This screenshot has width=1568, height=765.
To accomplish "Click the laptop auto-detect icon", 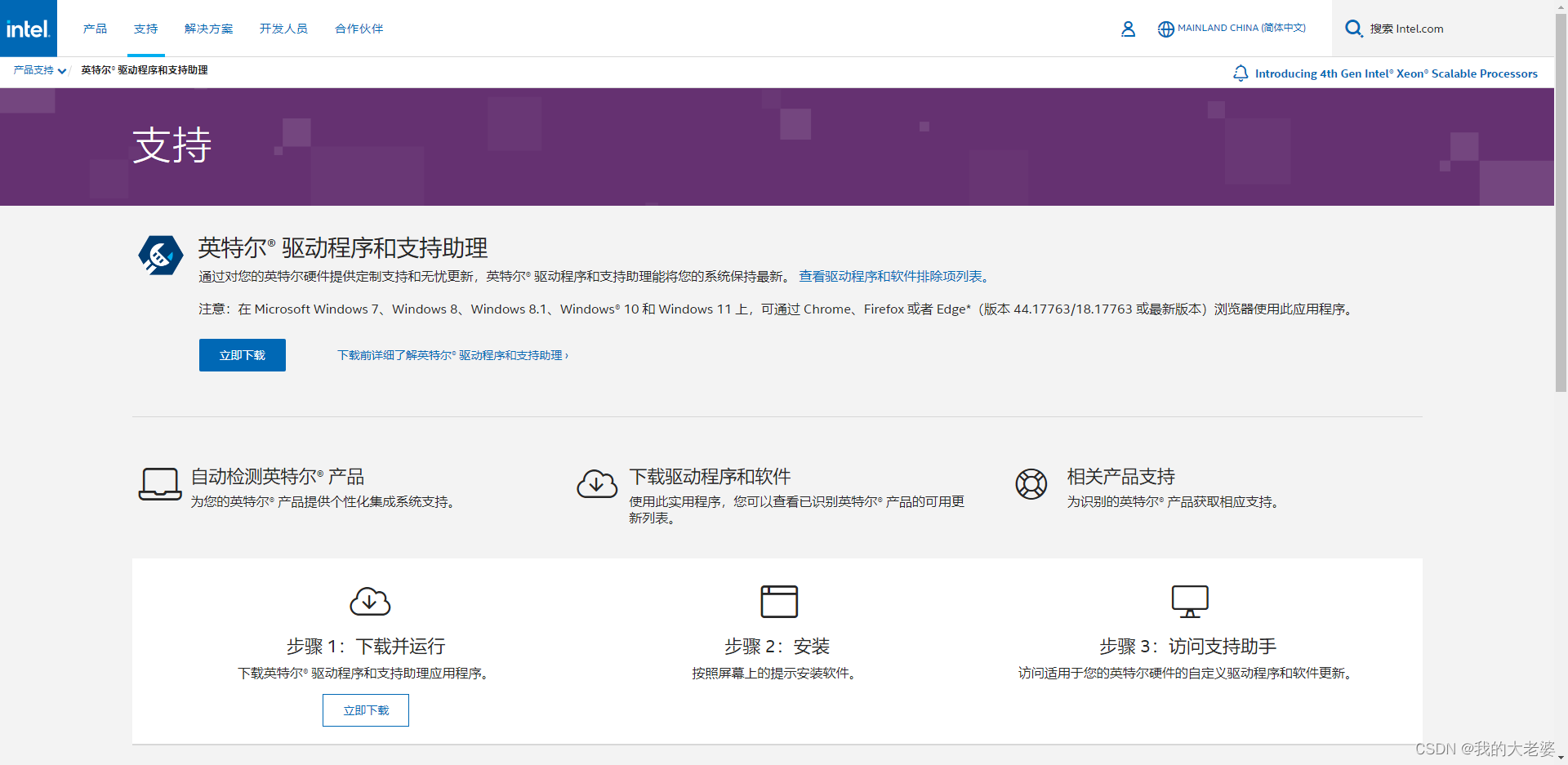I will click(160, 484).
